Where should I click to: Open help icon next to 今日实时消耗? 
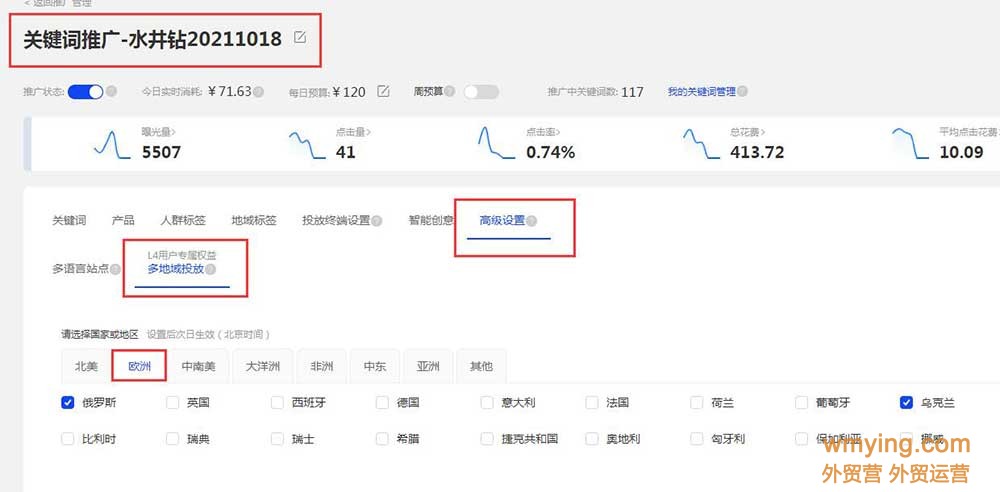coord(258,92)
